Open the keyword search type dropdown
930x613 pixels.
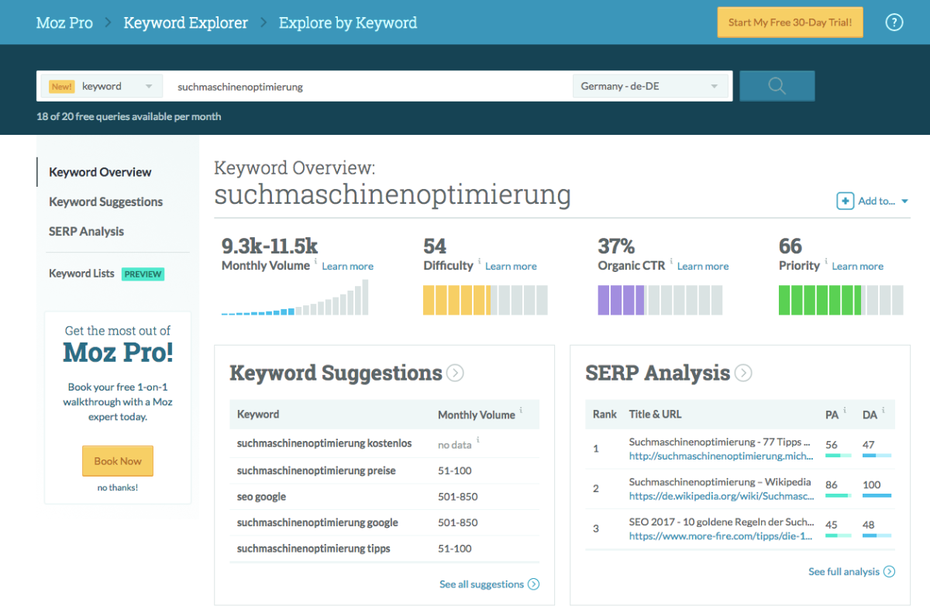click(x=117, y=87)
